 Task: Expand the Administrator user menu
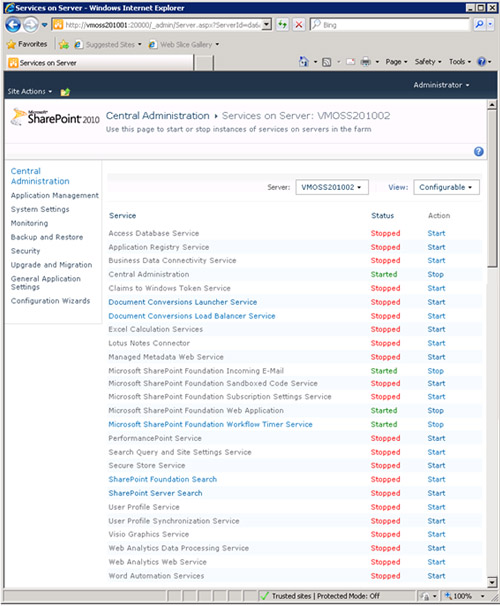[441, 85]
